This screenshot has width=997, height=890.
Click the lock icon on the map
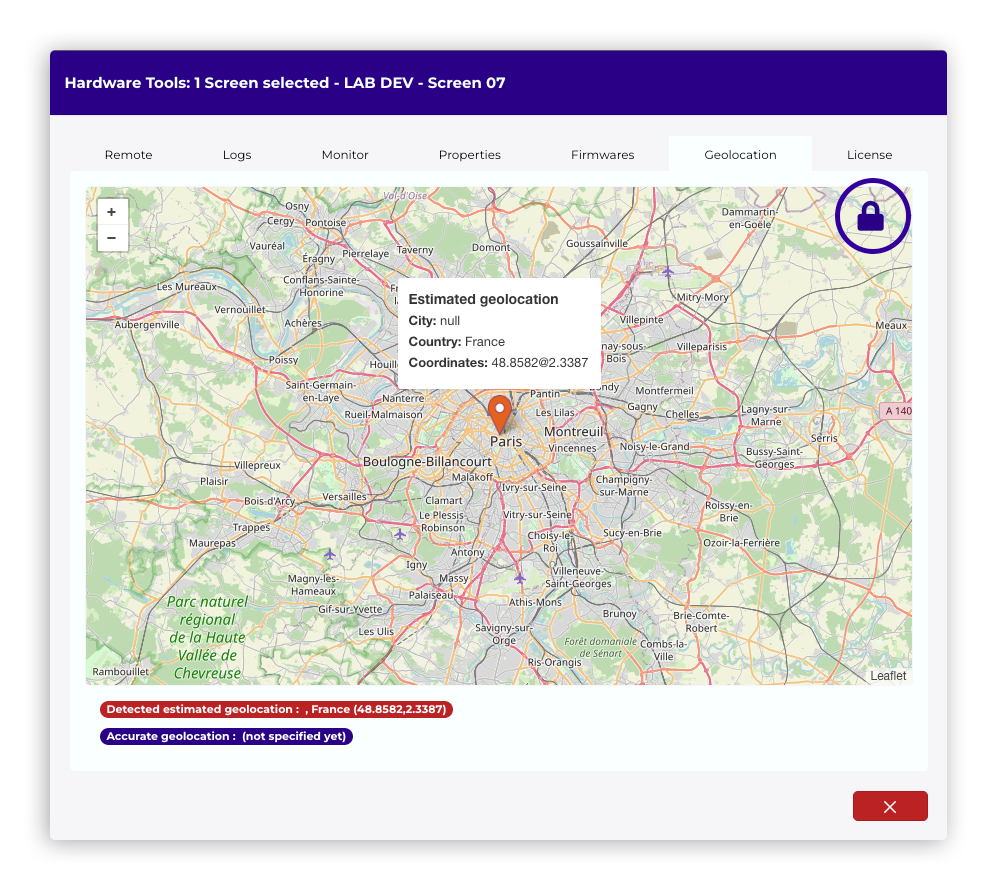coord(871,216)
